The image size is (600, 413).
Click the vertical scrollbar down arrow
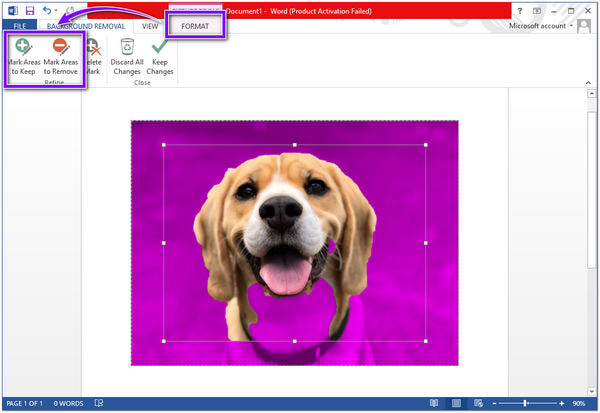tap(592, 391)
